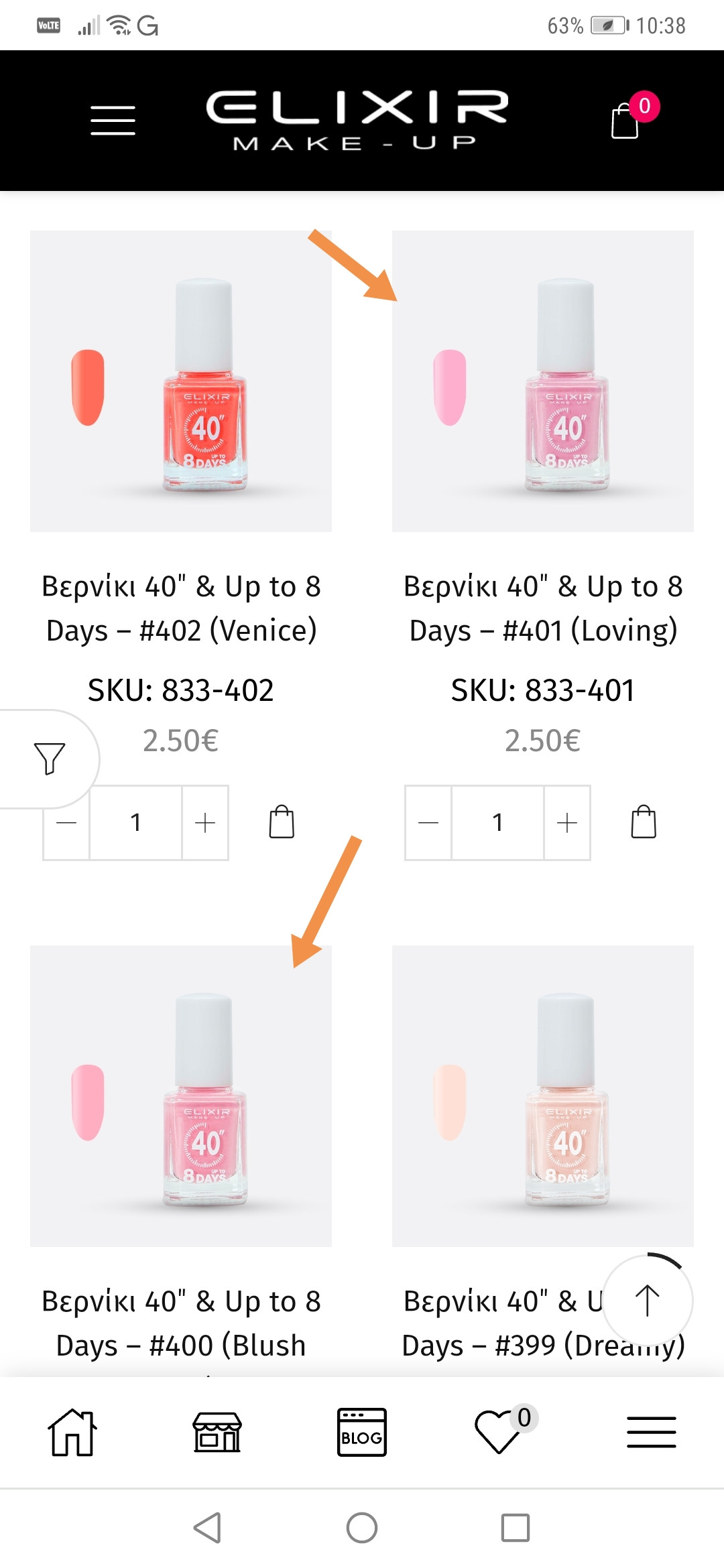Add #401 Loving polish to cart
The image size is (724, 1568).
click(x=644, y=822)
